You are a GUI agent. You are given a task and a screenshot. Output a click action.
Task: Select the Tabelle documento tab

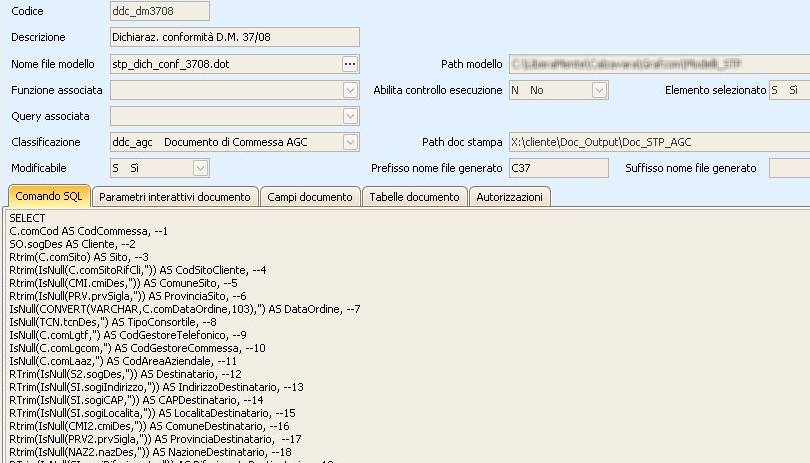(414, 197)
